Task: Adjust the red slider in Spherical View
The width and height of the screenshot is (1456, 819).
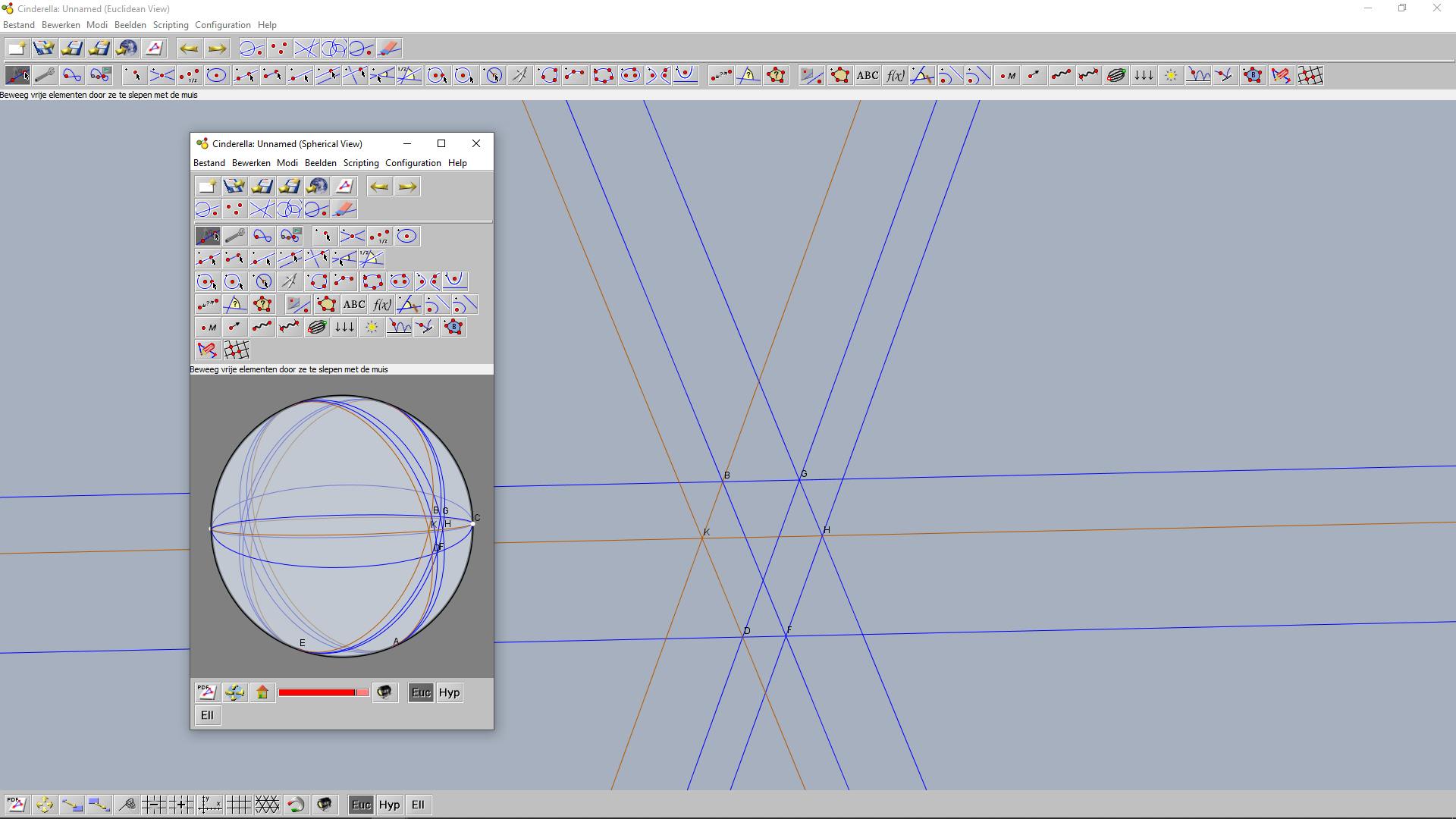Action: [323, 692]
